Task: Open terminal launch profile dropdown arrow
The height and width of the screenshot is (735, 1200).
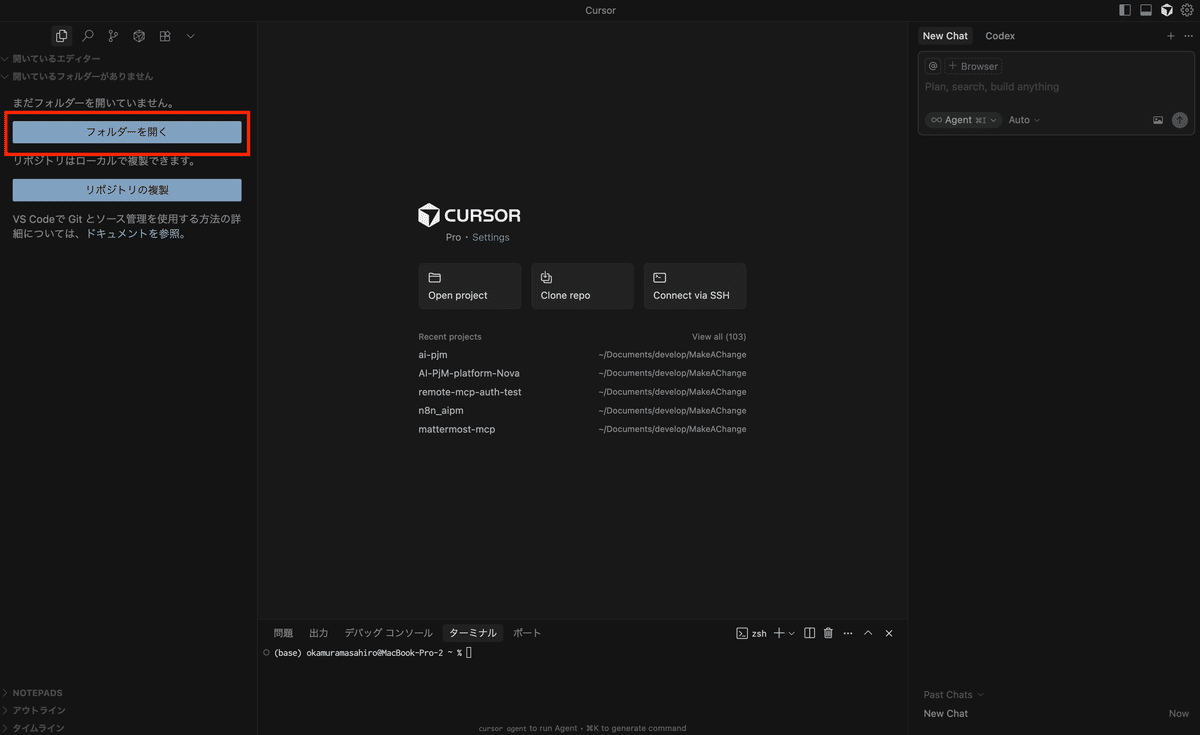Action: [792, 633]
